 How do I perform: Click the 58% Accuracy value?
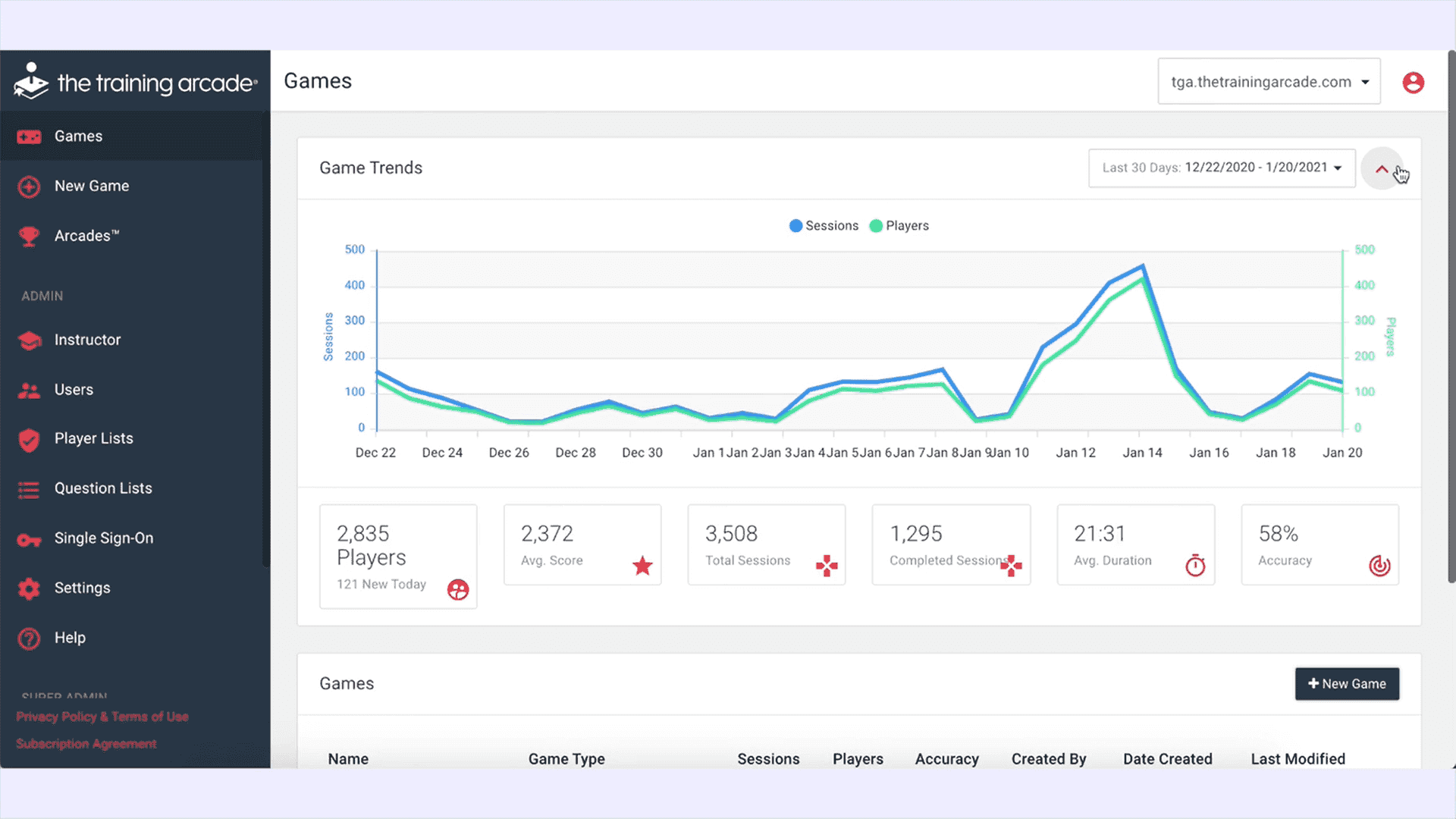click(1279, 534)
